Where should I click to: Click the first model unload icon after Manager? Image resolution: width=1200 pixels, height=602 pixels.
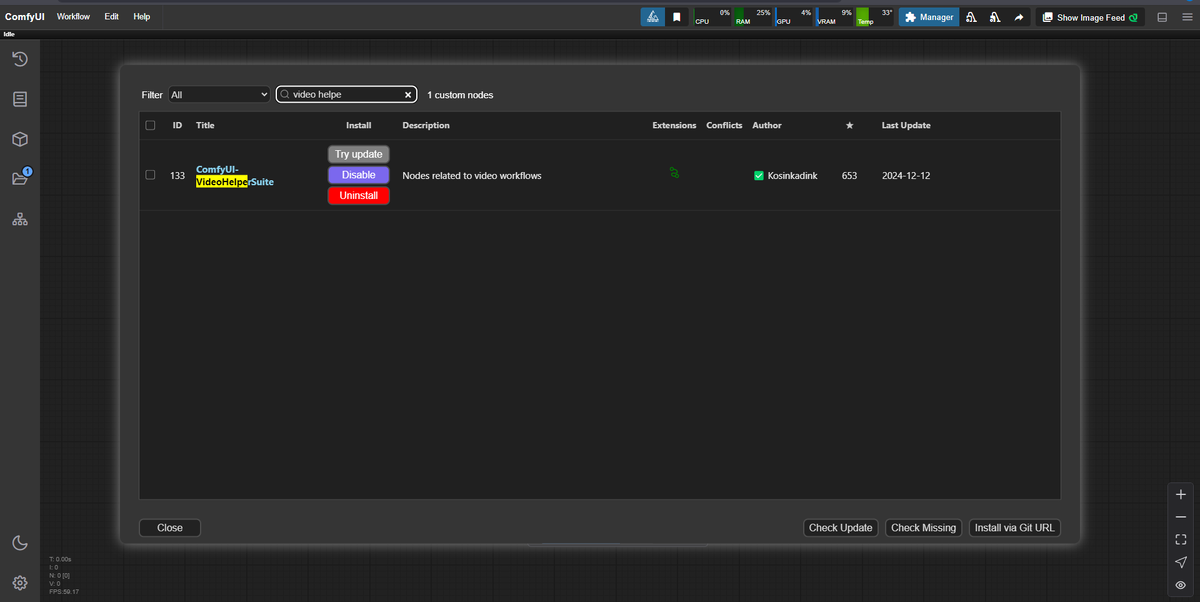pyautogui.click(x=972, y=17)
